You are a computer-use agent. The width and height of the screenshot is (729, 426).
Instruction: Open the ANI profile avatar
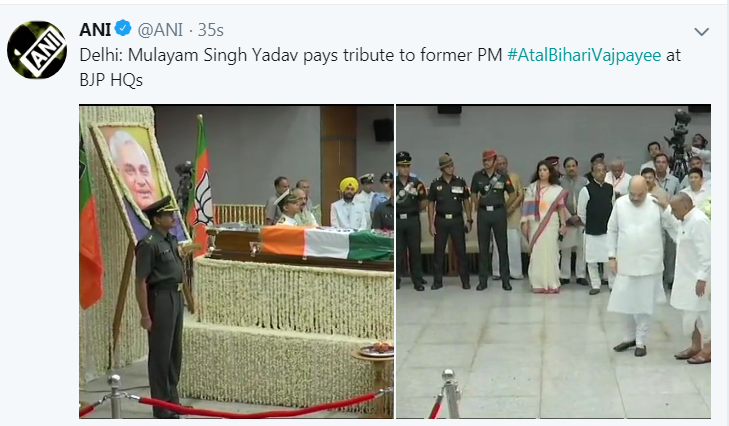[x=37, y=50]
